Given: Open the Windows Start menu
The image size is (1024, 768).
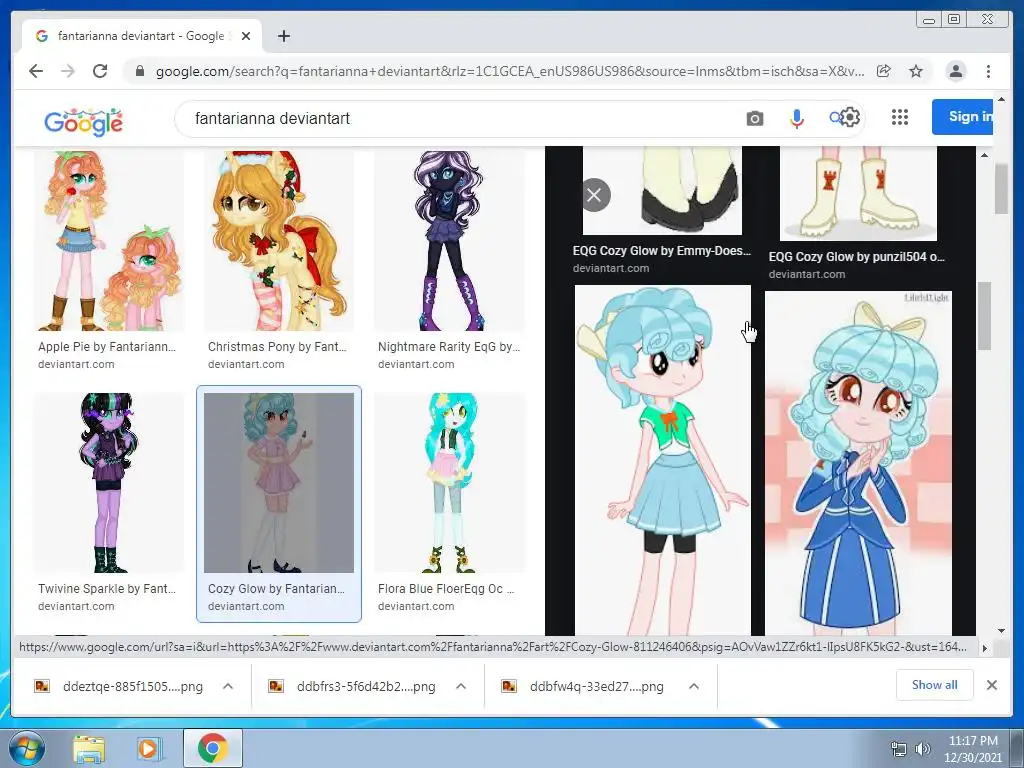Looking at the screenshot, I should (26, 748).
